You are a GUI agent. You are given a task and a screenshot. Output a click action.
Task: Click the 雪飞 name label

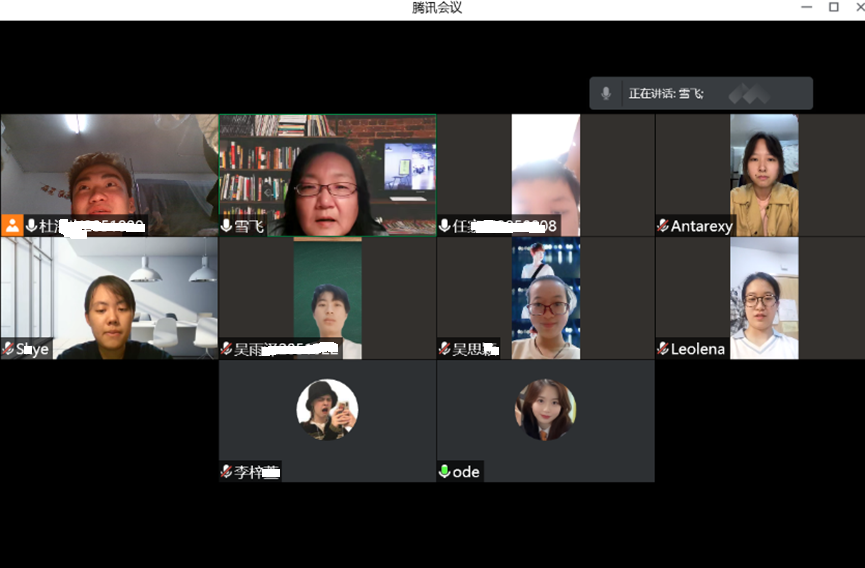pyautogui.click(x=249, y=226)
